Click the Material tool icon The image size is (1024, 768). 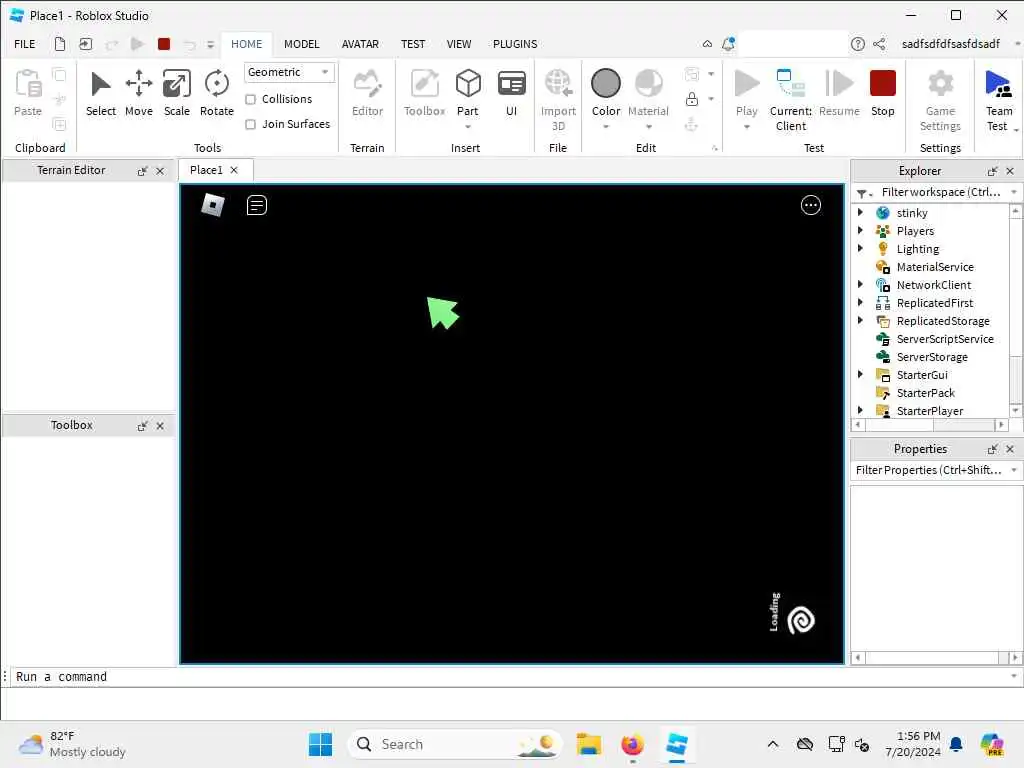tap(648, 84)
